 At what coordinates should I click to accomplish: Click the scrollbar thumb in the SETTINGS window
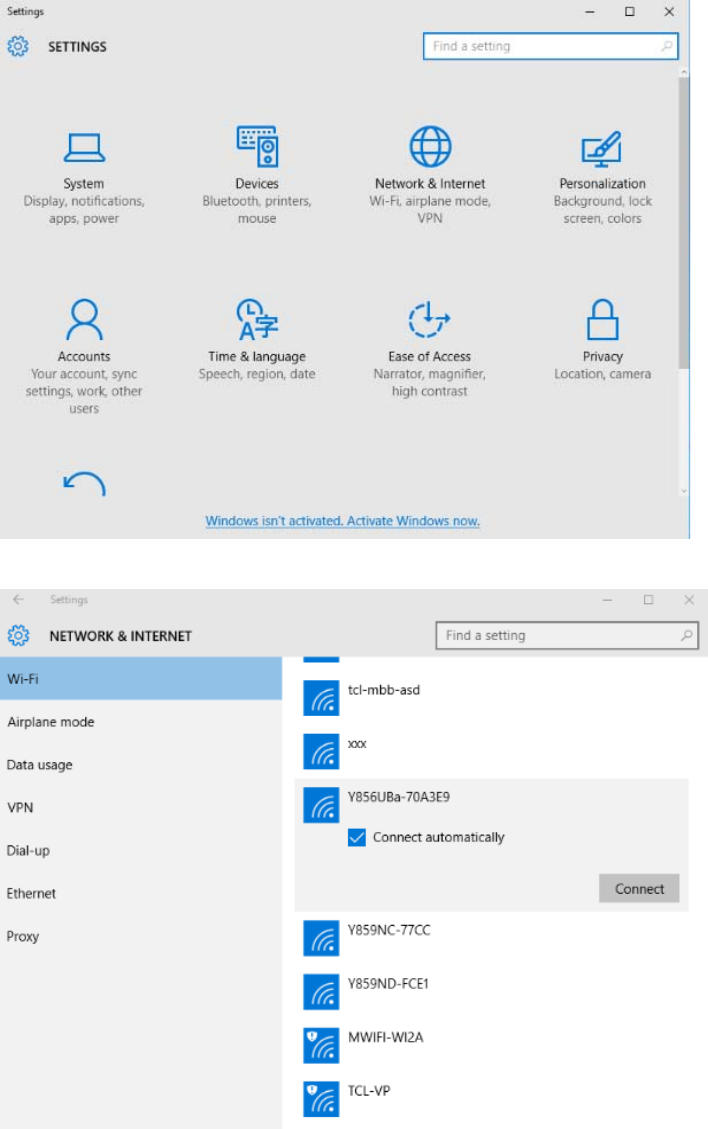point(684,223)
